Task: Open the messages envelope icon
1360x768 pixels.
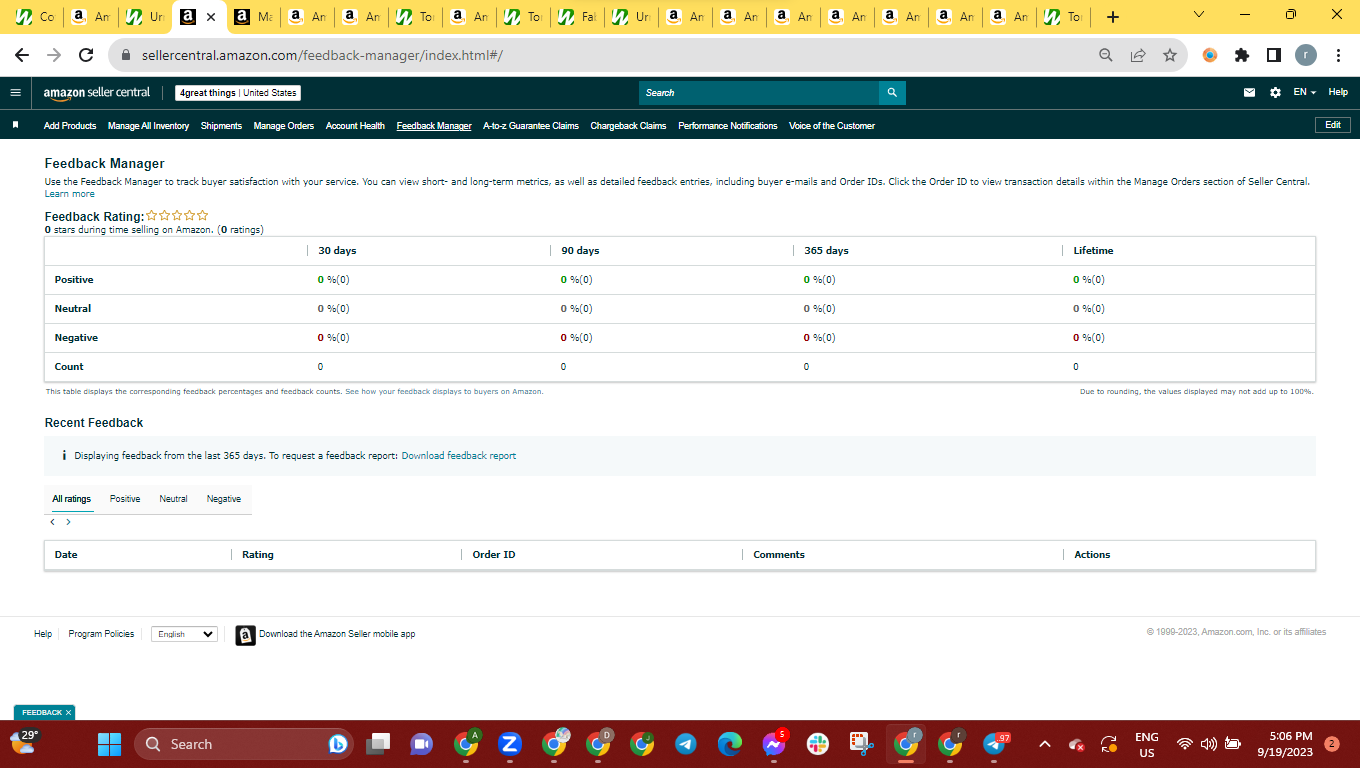Action: click(1249, 92)
